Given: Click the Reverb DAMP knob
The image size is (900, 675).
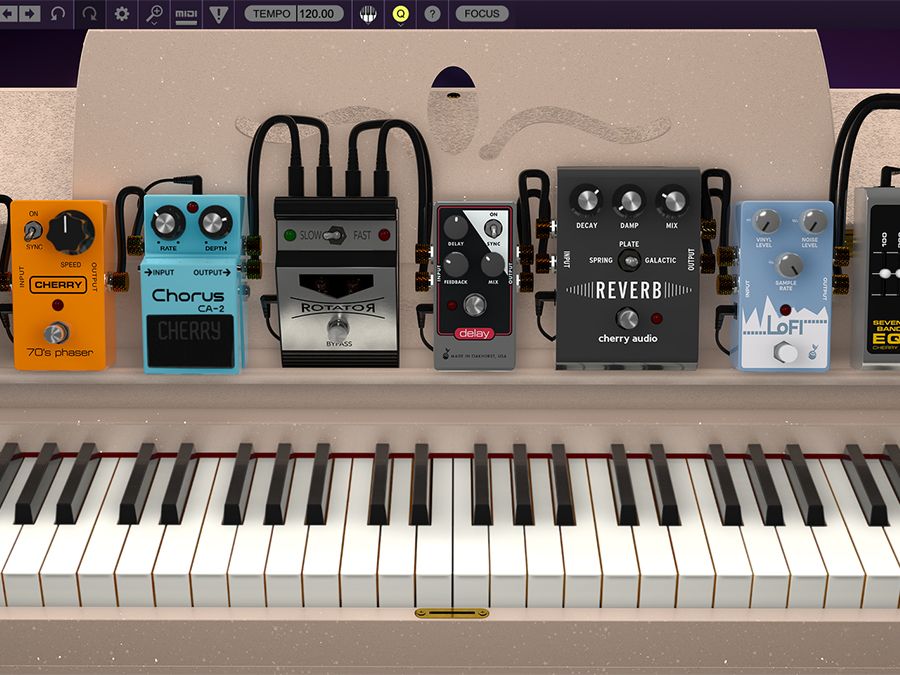Looking at the screenshot, I should (x=629, y=202).
